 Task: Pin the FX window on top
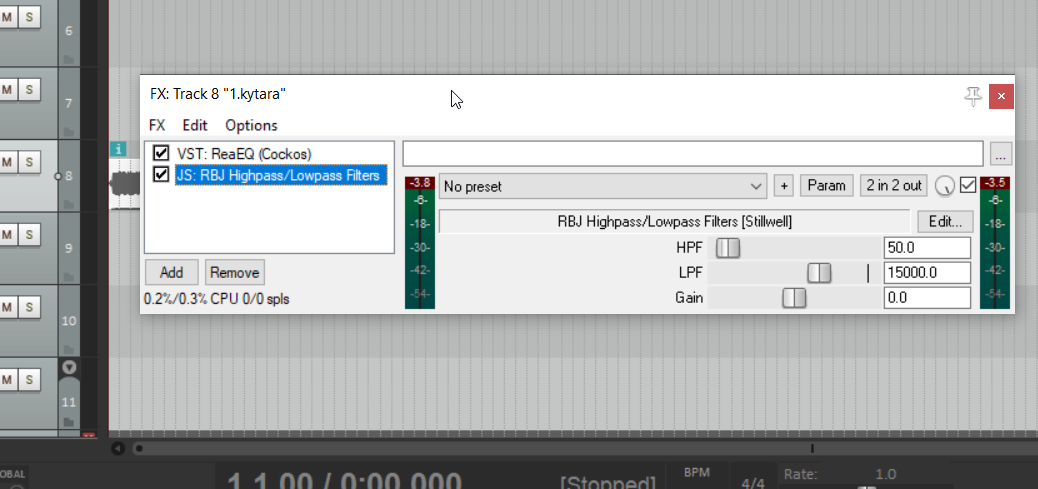click(x=972, y=96)
